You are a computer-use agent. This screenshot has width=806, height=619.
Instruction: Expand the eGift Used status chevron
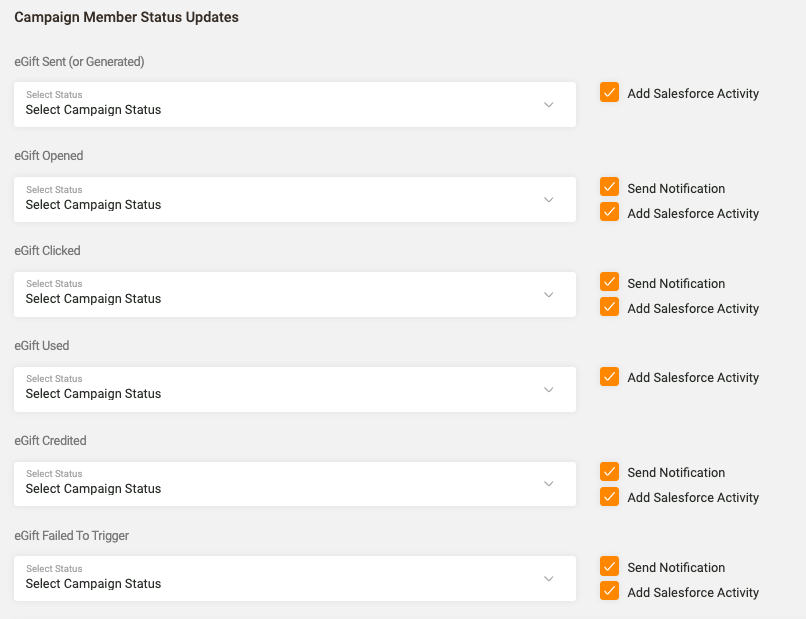pos(548,389)
